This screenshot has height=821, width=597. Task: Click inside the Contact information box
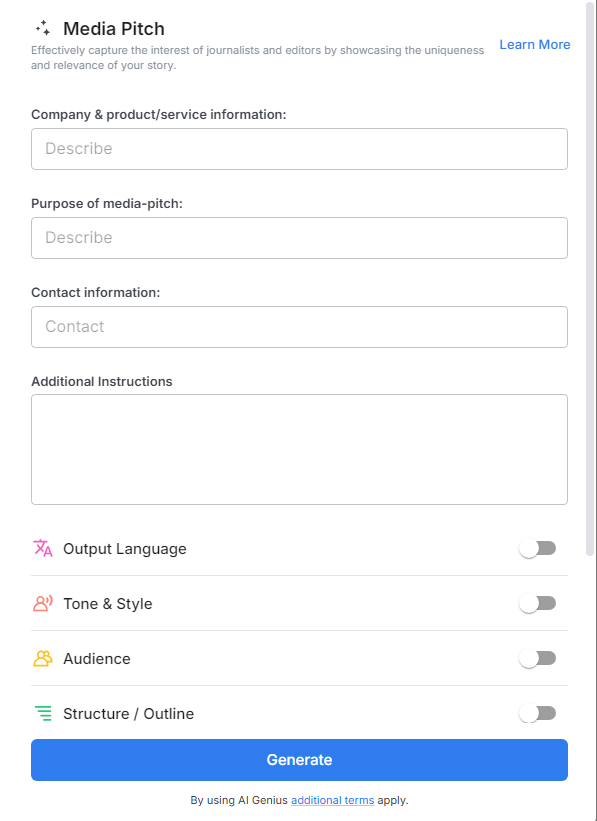pyautogui.click(x=299, y=326)
